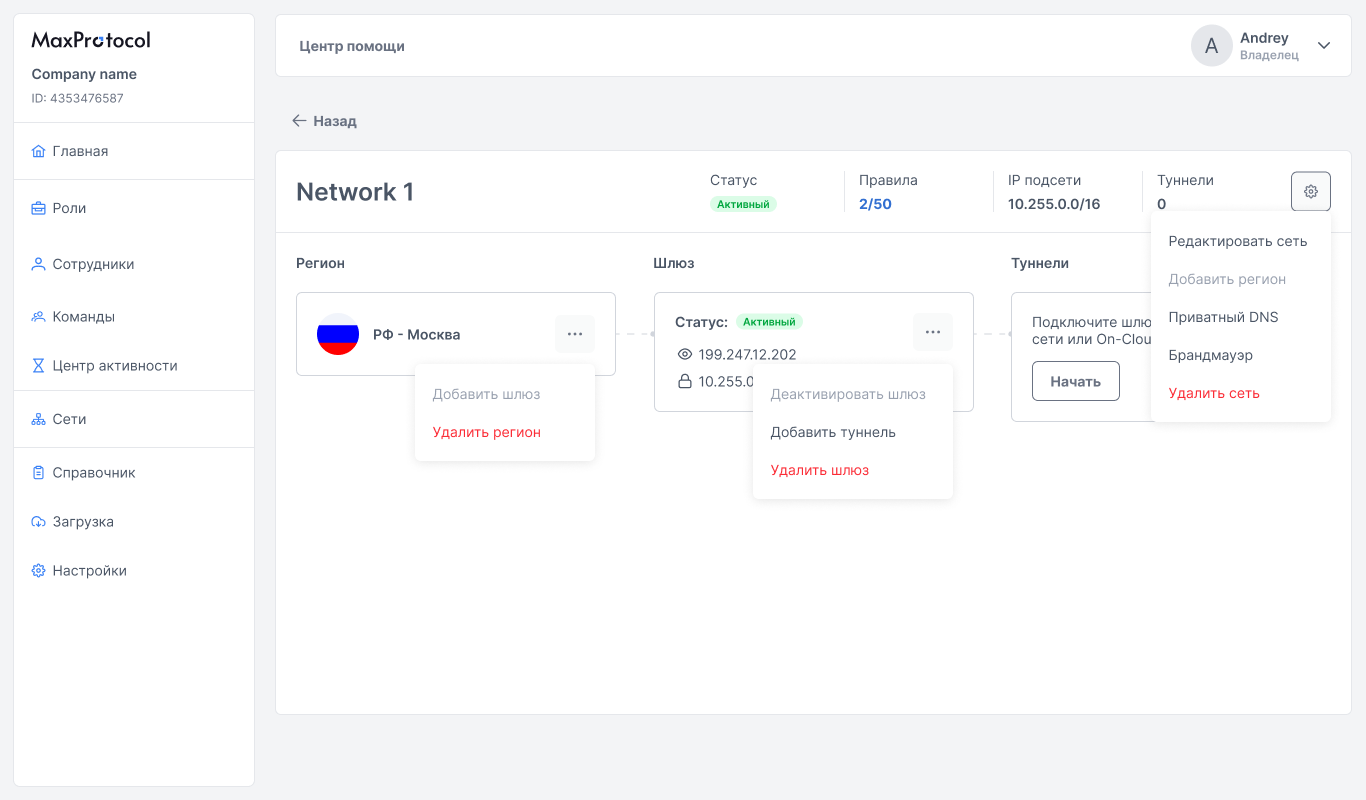The width and height of the screenshot is (1366, 800).
Task: Open Центр помощи link
Action: tap(352, 46)
